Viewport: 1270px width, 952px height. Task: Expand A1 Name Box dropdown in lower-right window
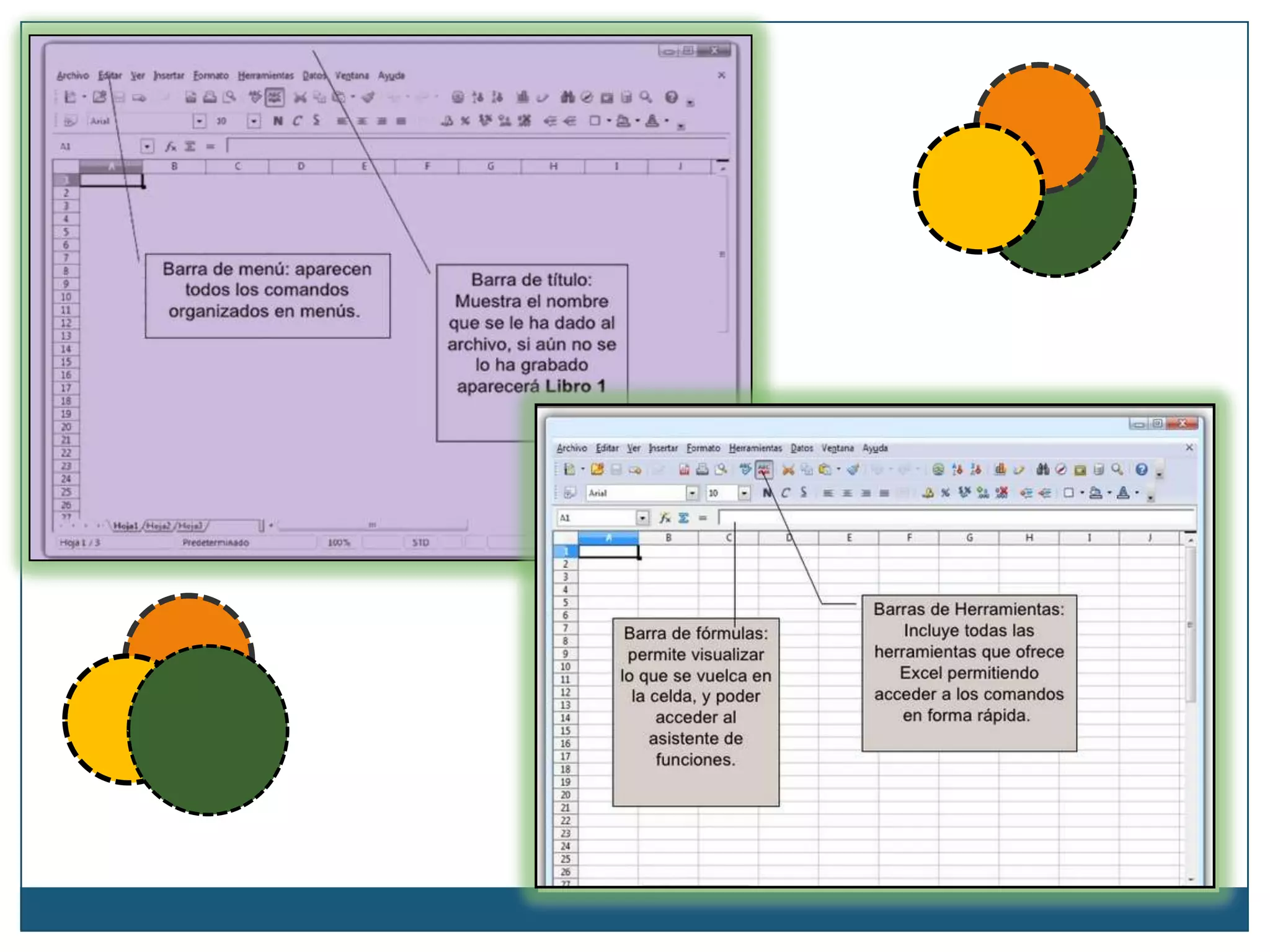tap(643, 518)
